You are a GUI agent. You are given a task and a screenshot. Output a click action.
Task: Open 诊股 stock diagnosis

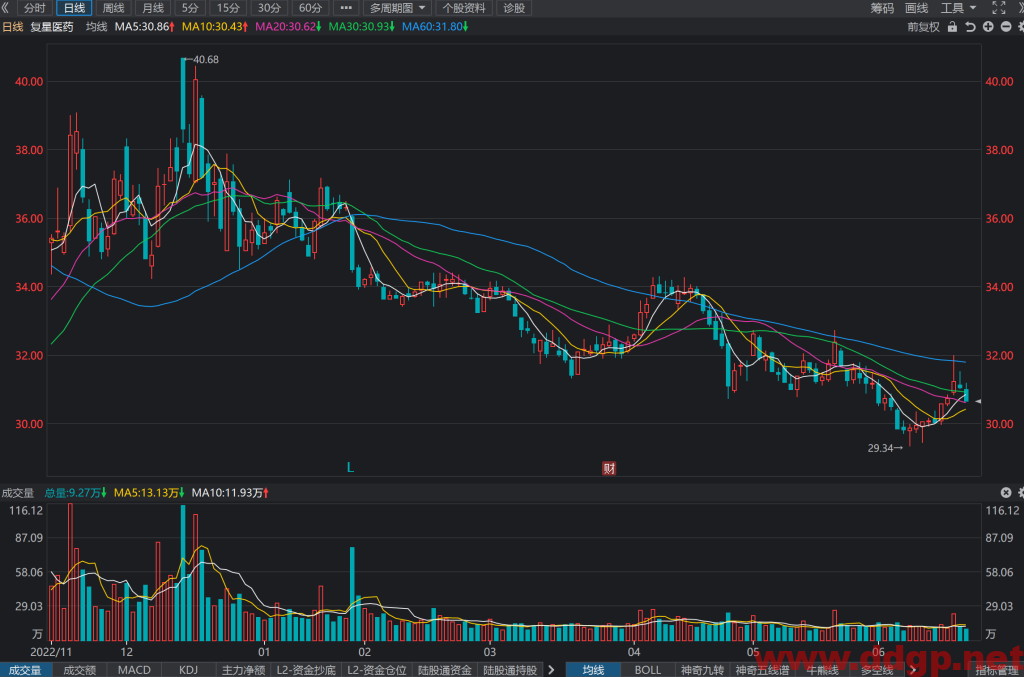coord(514,8)
